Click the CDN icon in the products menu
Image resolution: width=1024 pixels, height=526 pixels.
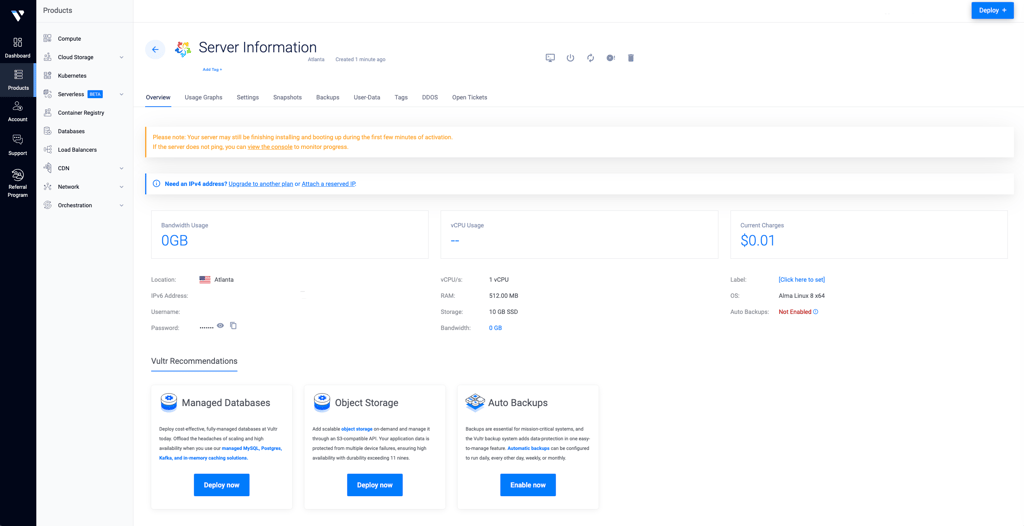click(48, 168)
